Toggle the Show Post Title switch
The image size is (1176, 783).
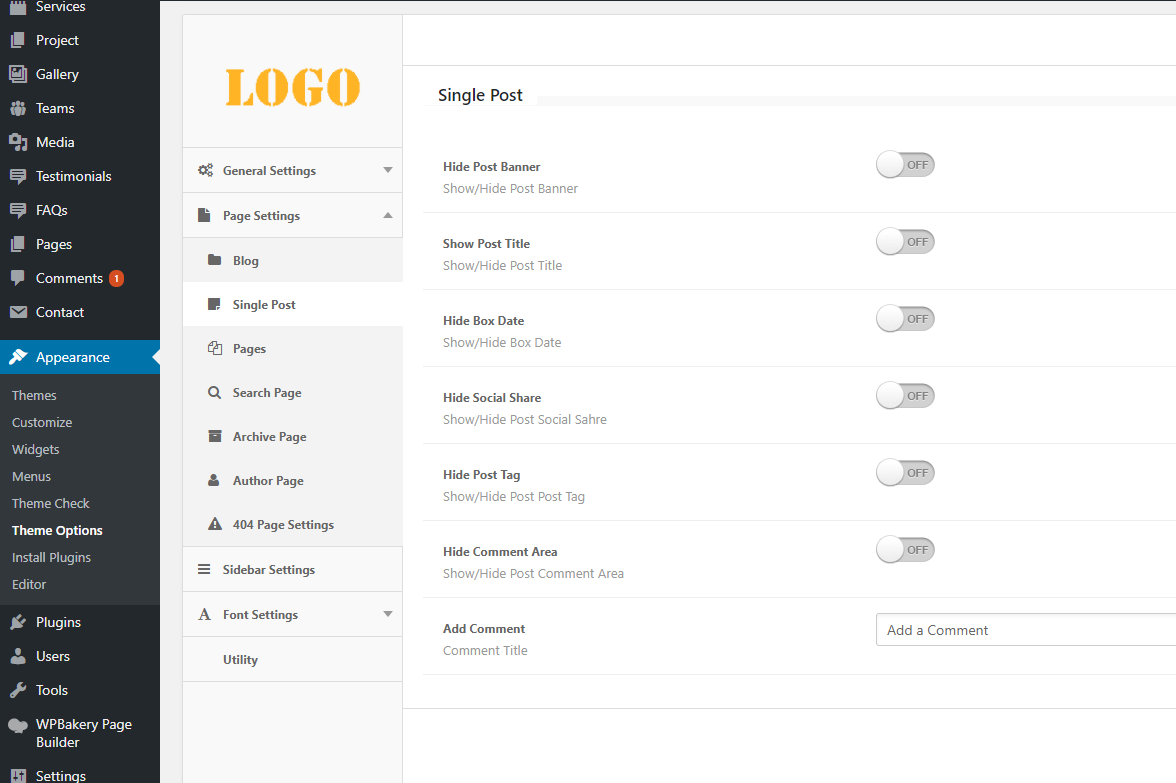point(904,242)
